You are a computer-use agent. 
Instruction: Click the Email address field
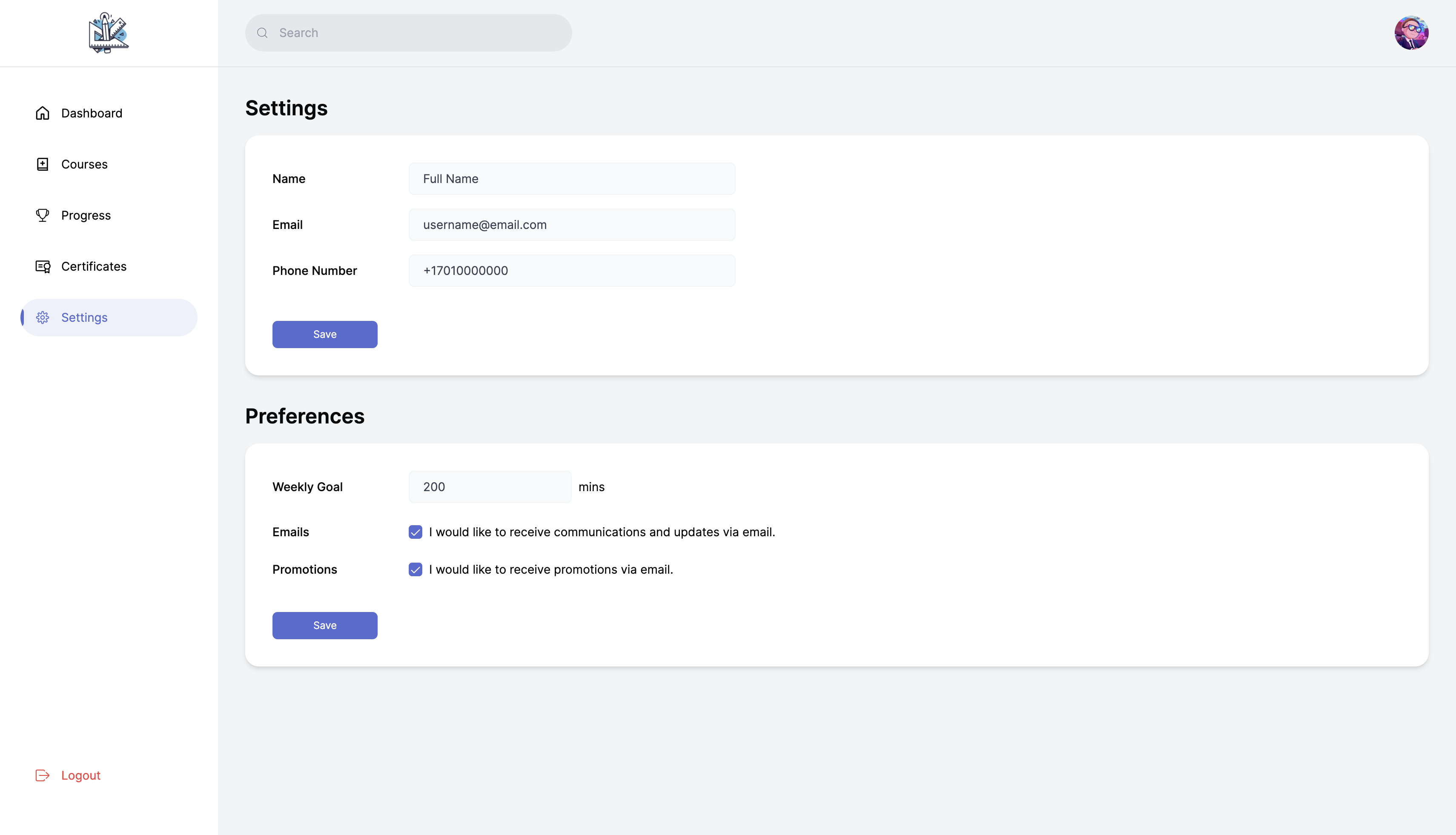(571, 225)
